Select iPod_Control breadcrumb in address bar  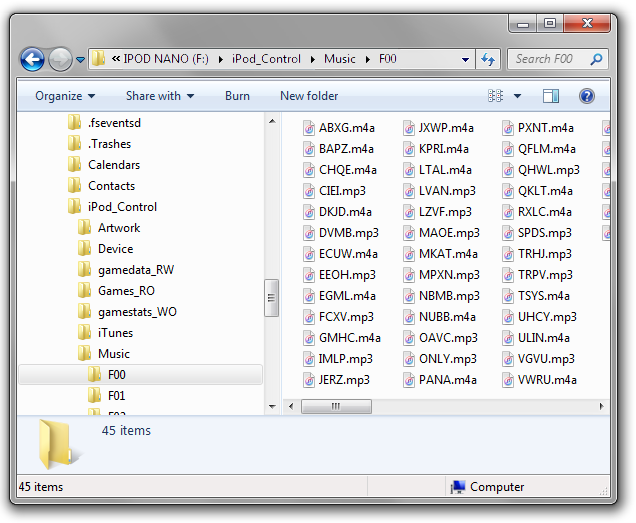(266, 59)
